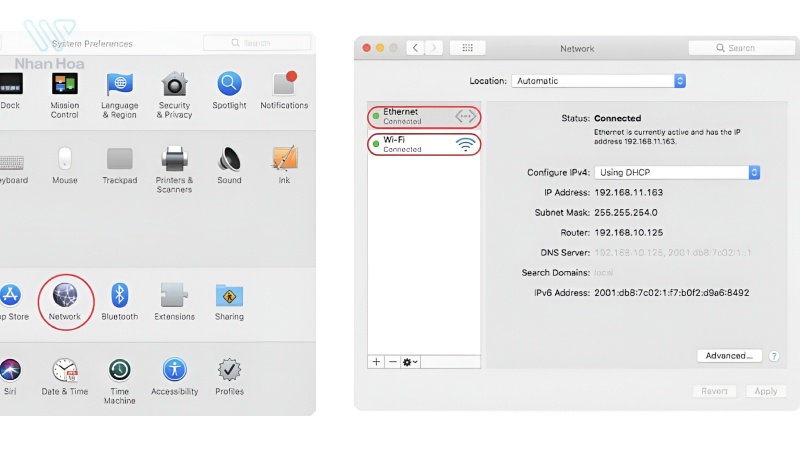
Task: Open Profiles preferences
Action: tap(229, 377)
